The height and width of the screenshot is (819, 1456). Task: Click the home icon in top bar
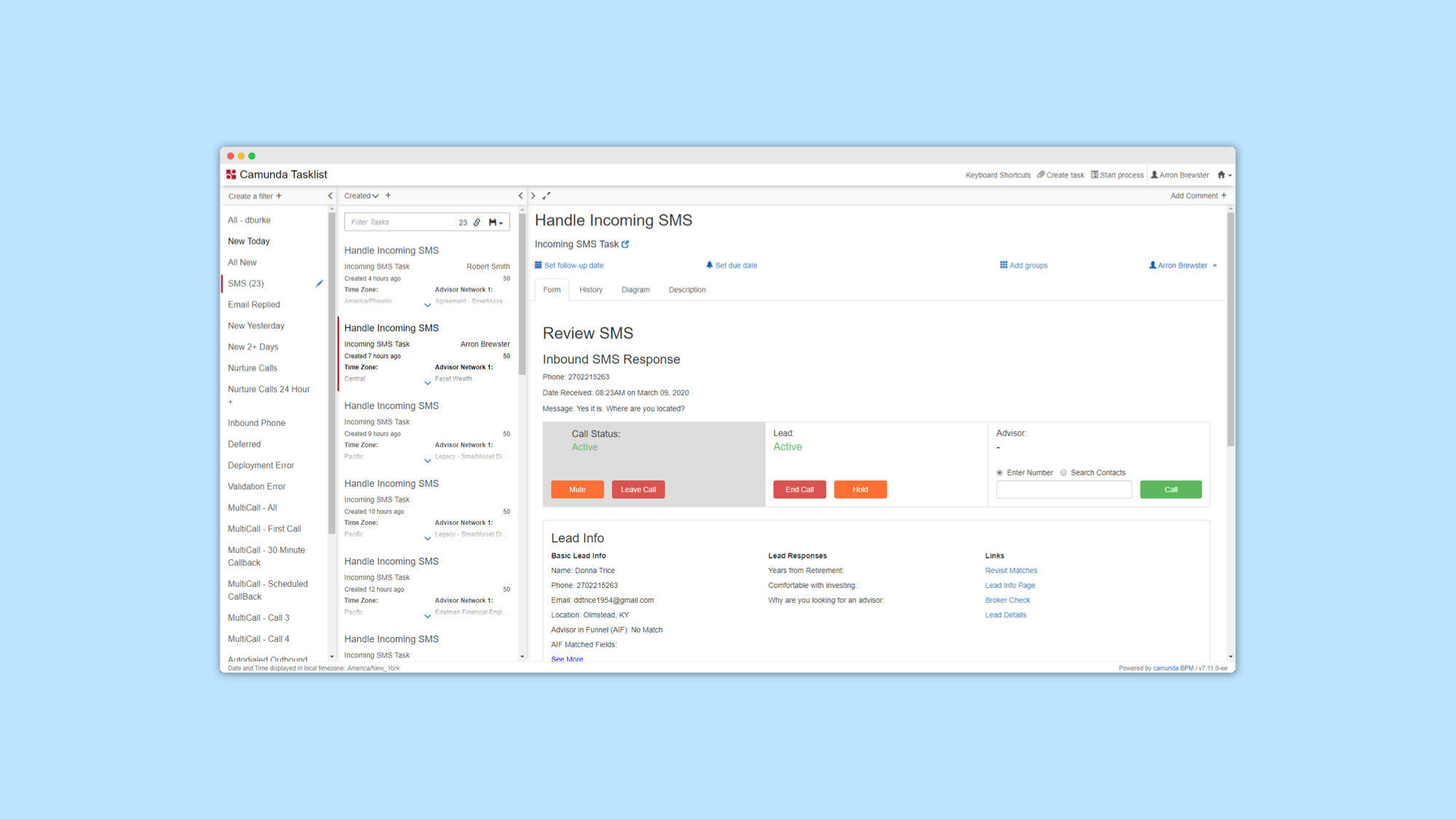(x=1222, y=175)
